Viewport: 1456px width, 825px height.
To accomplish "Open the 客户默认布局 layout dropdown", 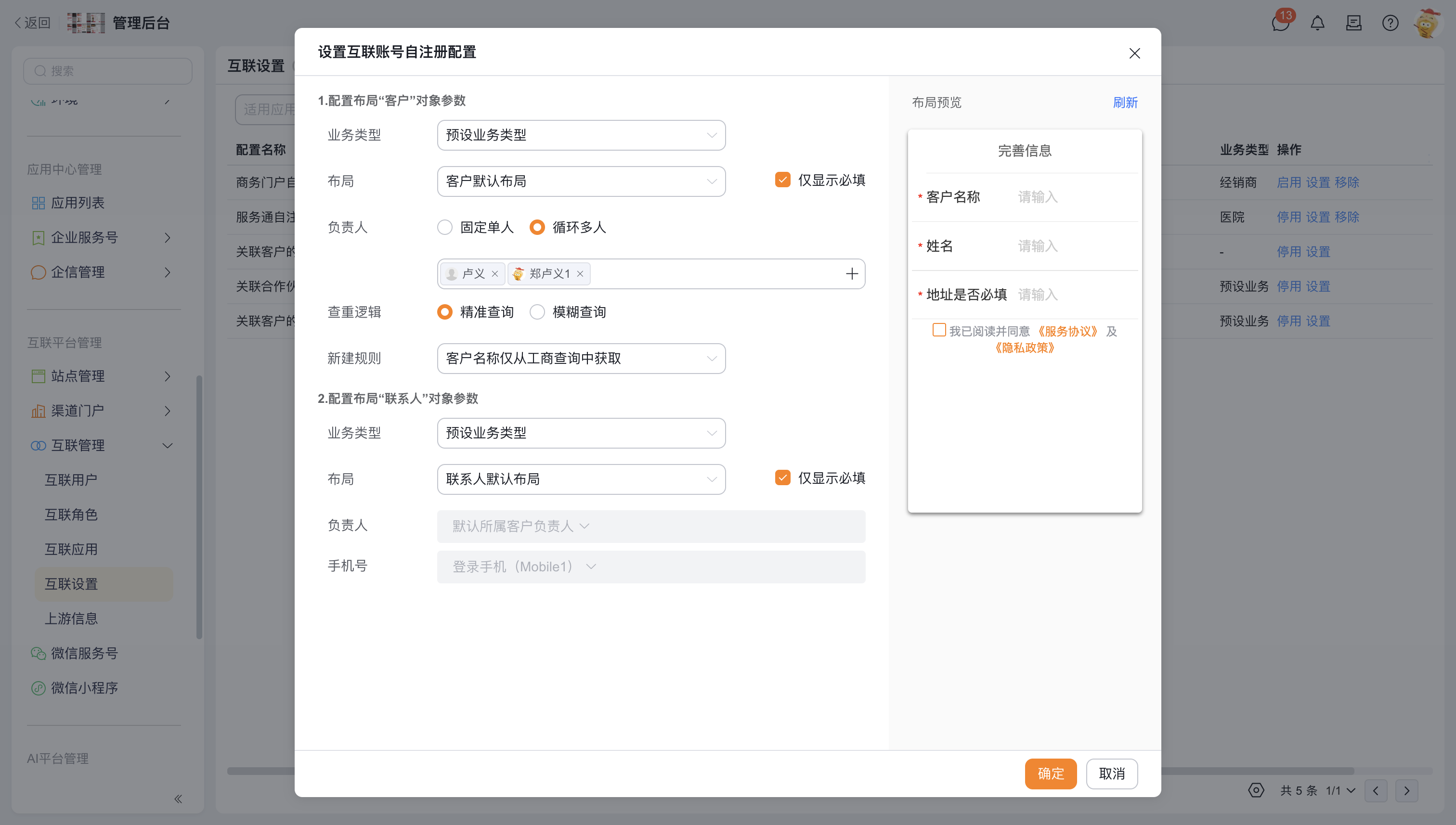I will pyautogui.click(x=581, y=181).
